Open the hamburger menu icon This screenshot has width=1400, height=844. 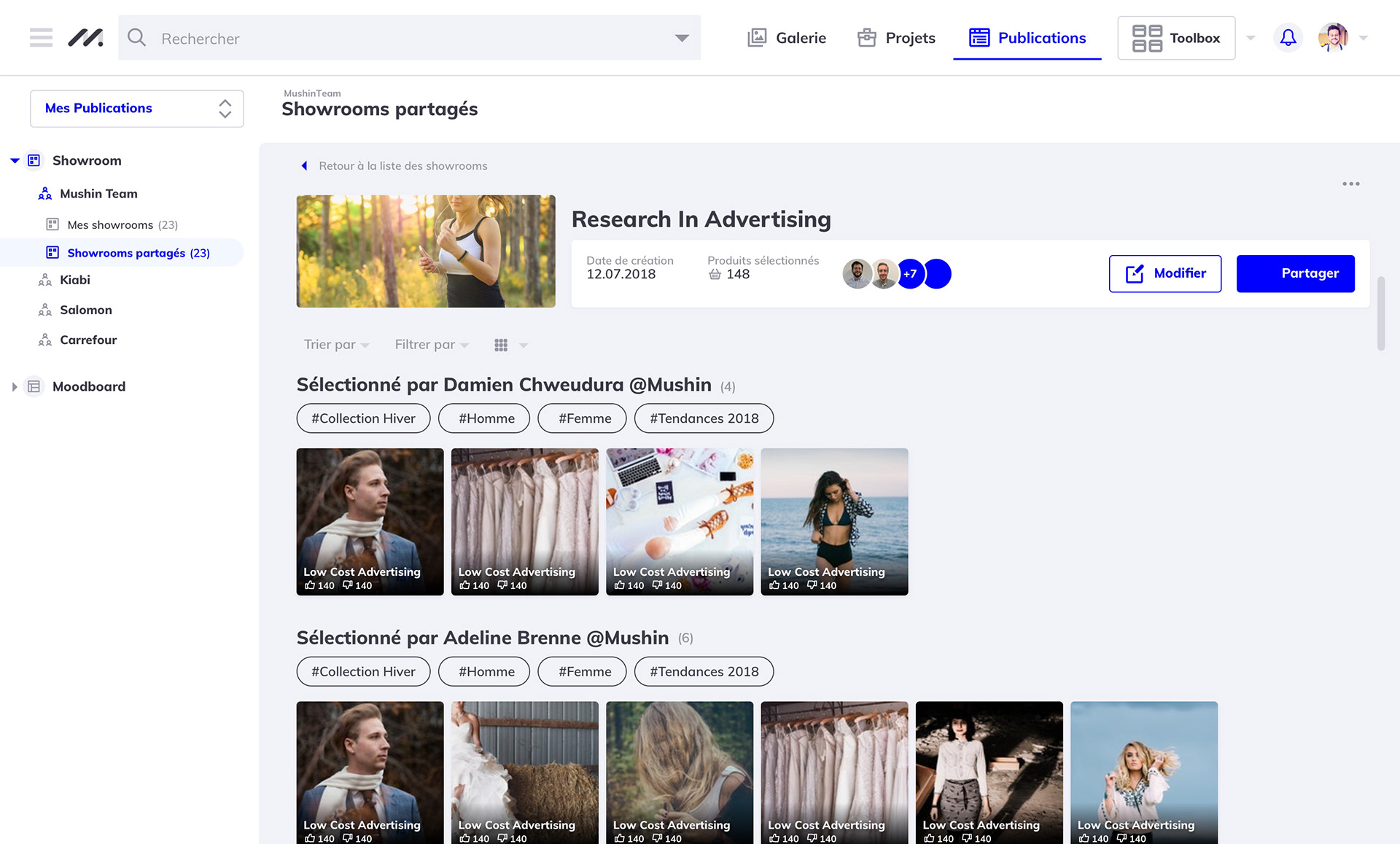point(41,37)
